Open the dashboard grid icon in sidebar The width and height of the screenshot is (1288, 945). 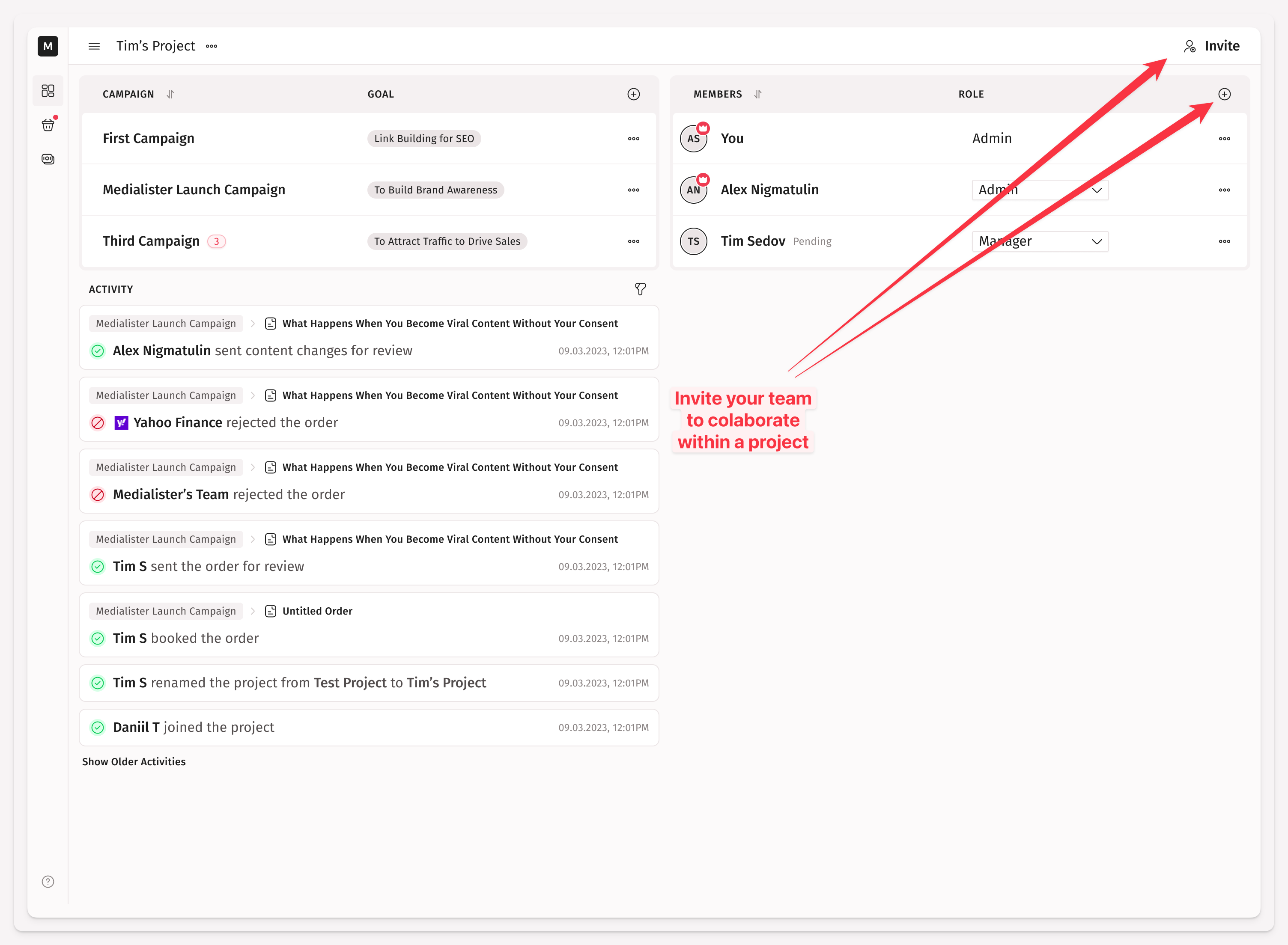(x=48, y=91)
